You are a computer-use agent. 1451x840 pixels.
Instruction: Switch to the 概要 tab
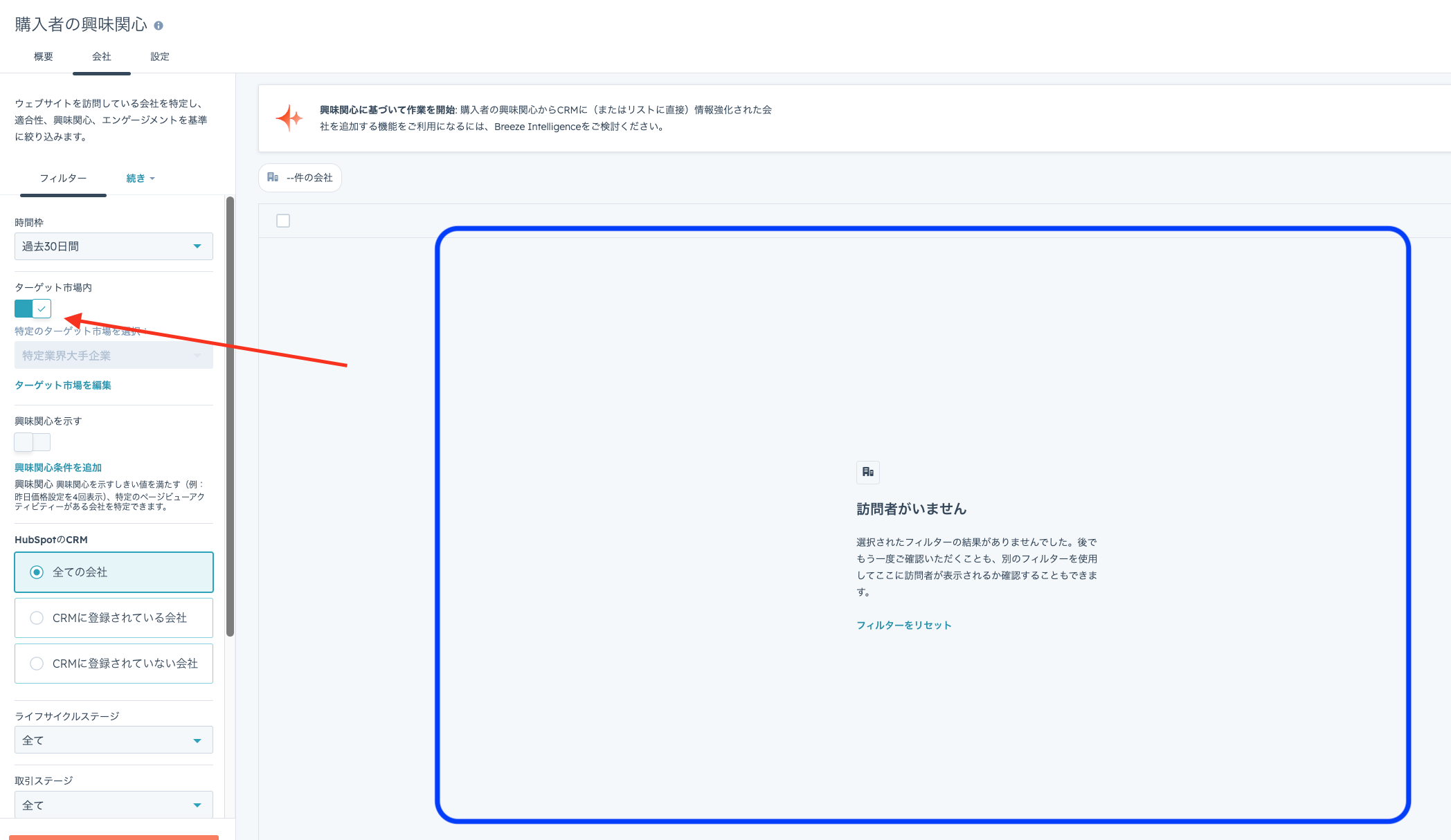[44, 57]
